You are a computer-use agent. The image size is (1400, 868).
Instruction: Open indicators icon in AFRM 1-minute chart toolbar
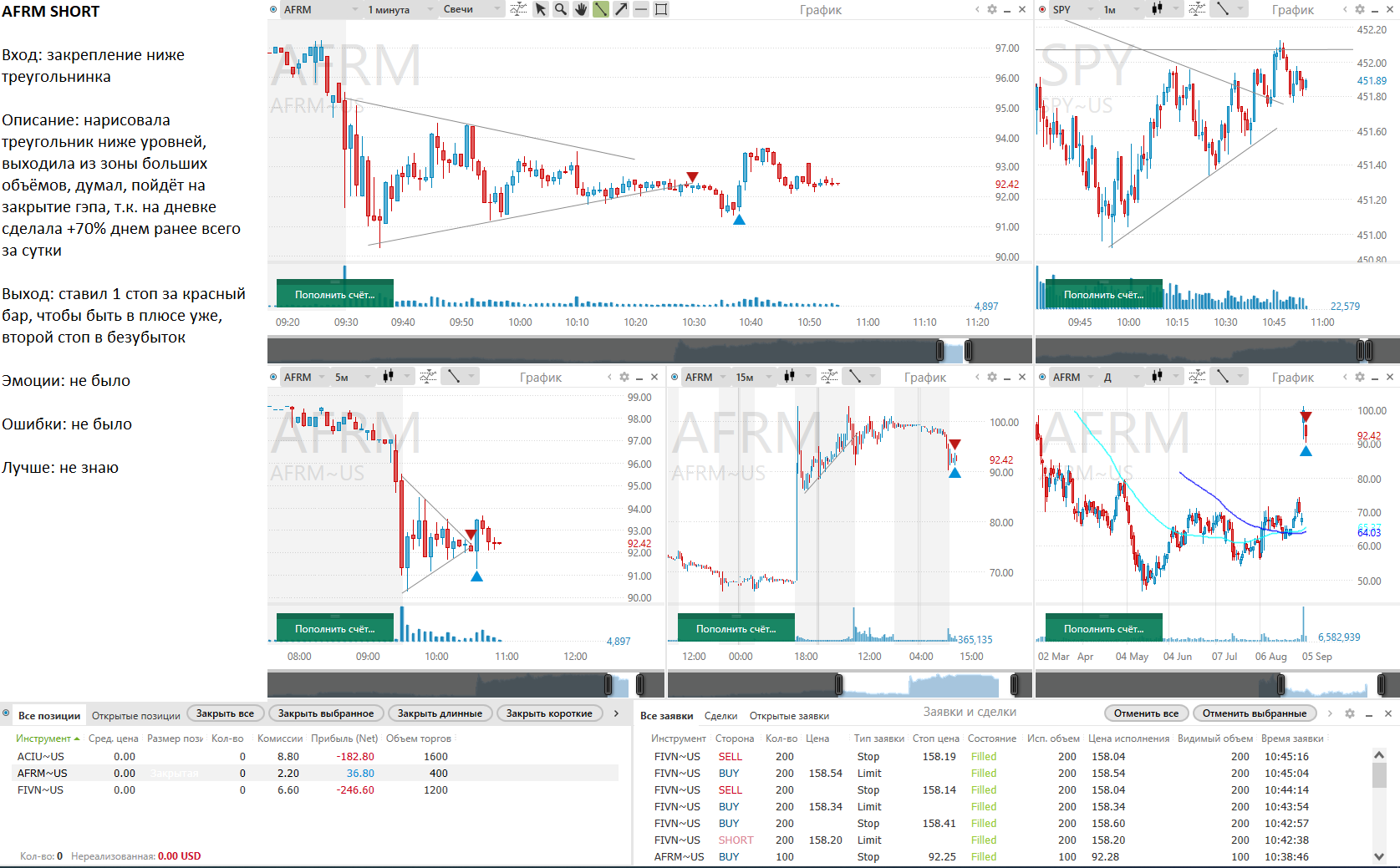click(x=518, y=9)
